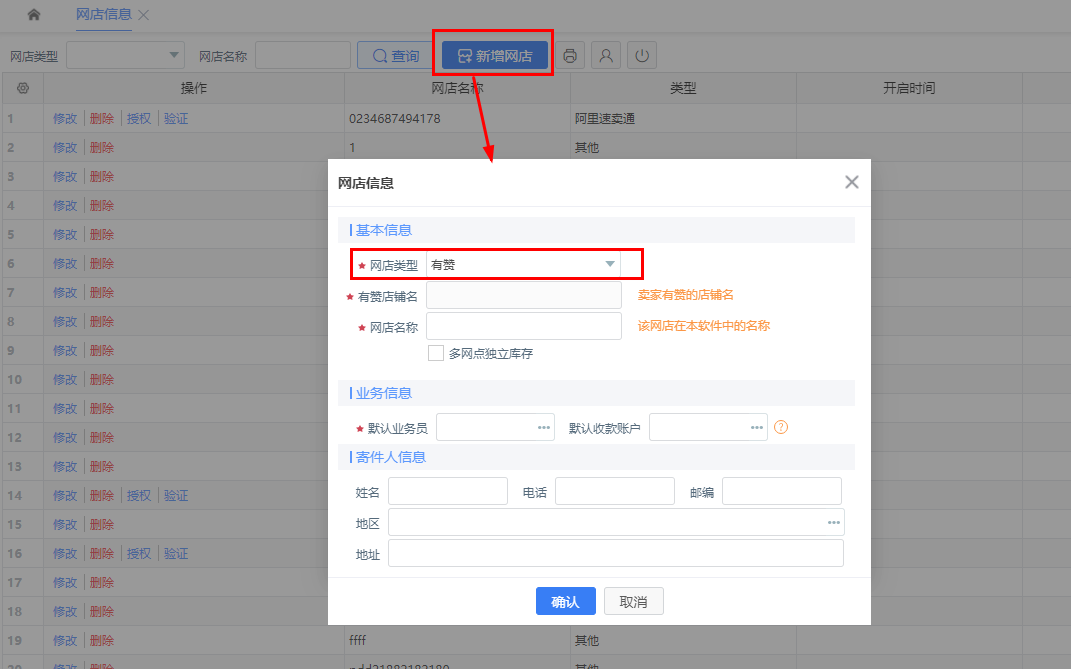Click 授权 in row 14
Image resolution: width=1071 pixels, height=669 pixels.
139,495
